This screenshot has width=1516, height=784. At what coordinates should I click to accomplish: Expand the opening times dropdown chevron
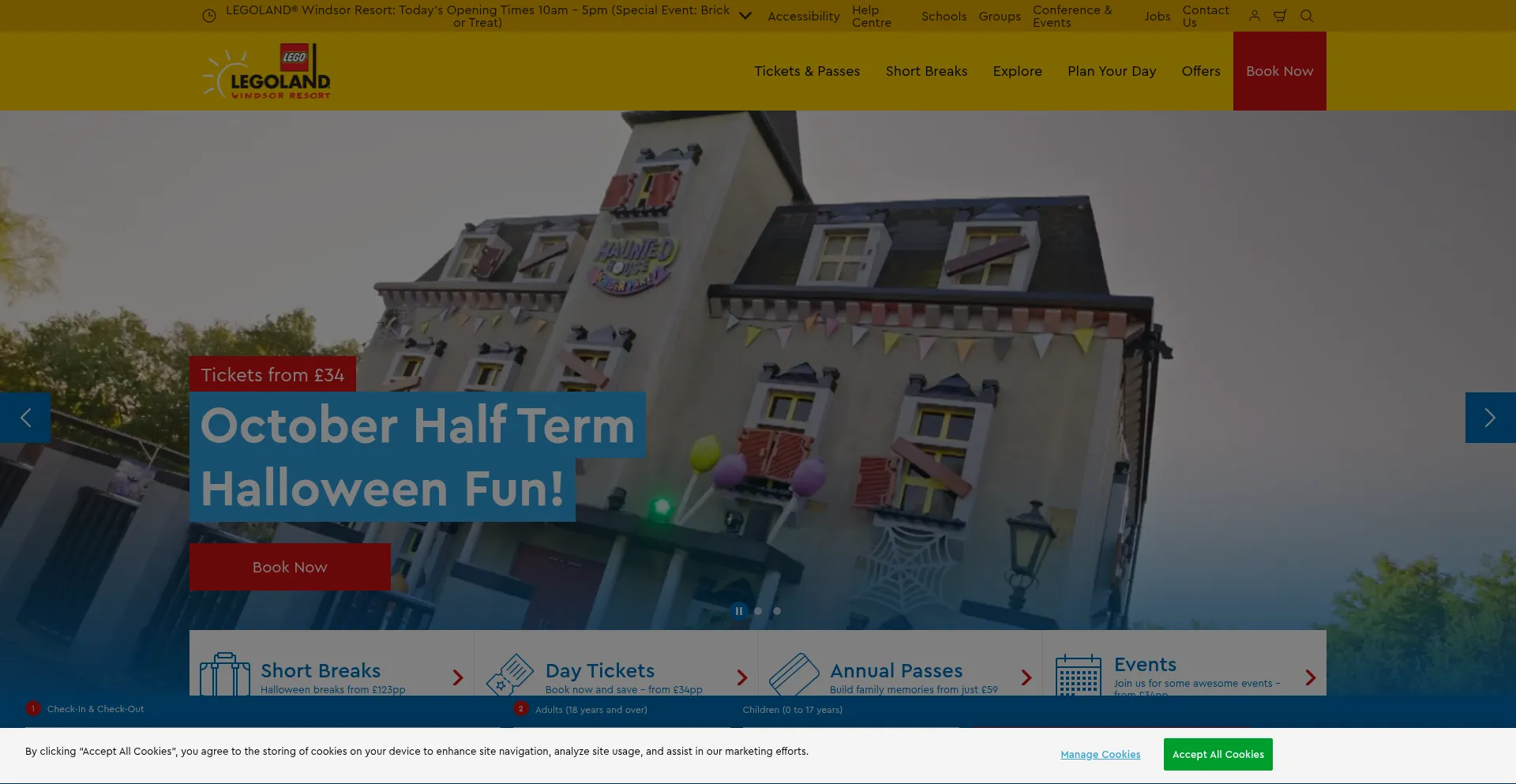(x=745, y=16)
